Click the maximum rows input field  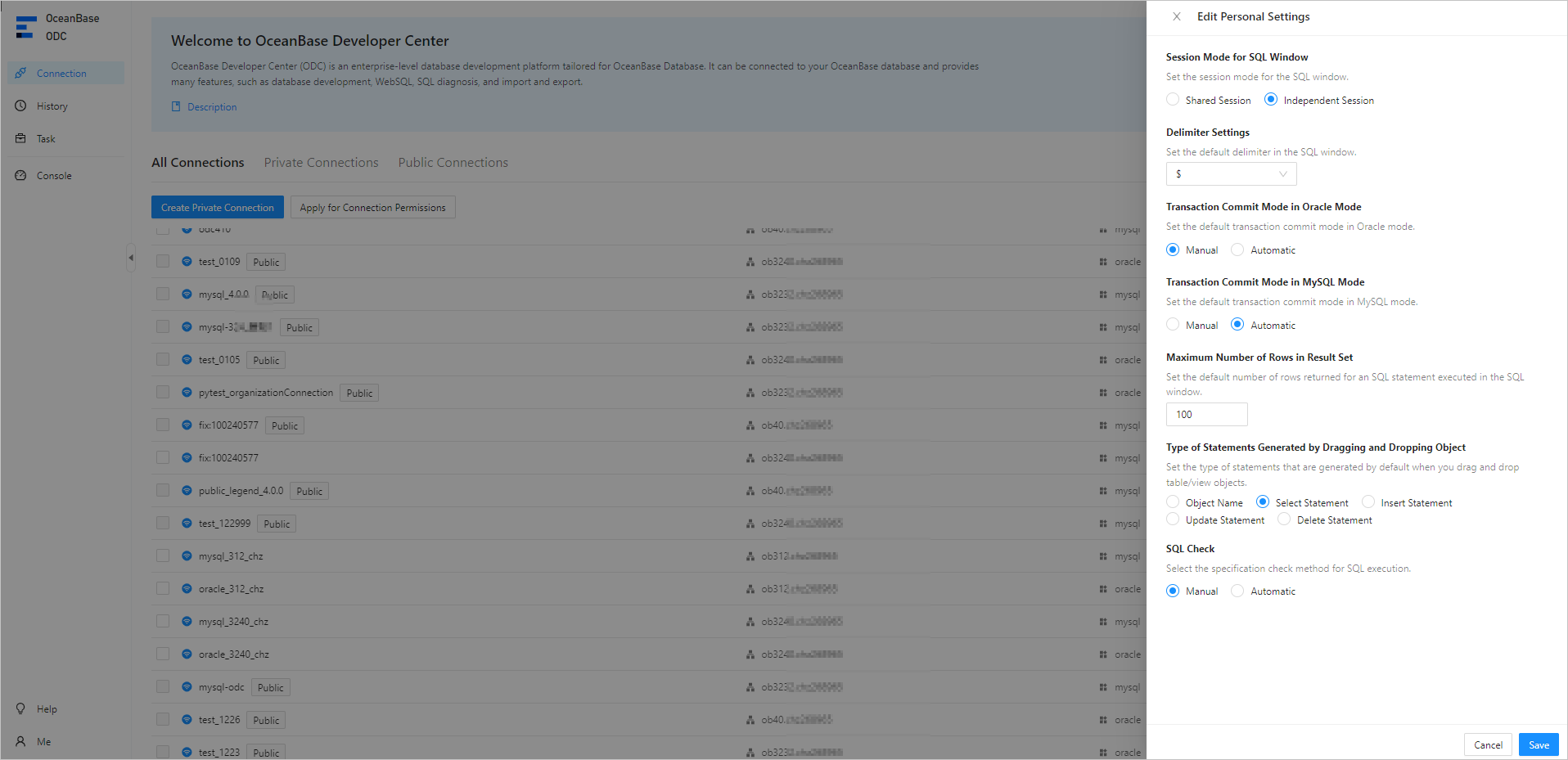tap(1206, 414)
